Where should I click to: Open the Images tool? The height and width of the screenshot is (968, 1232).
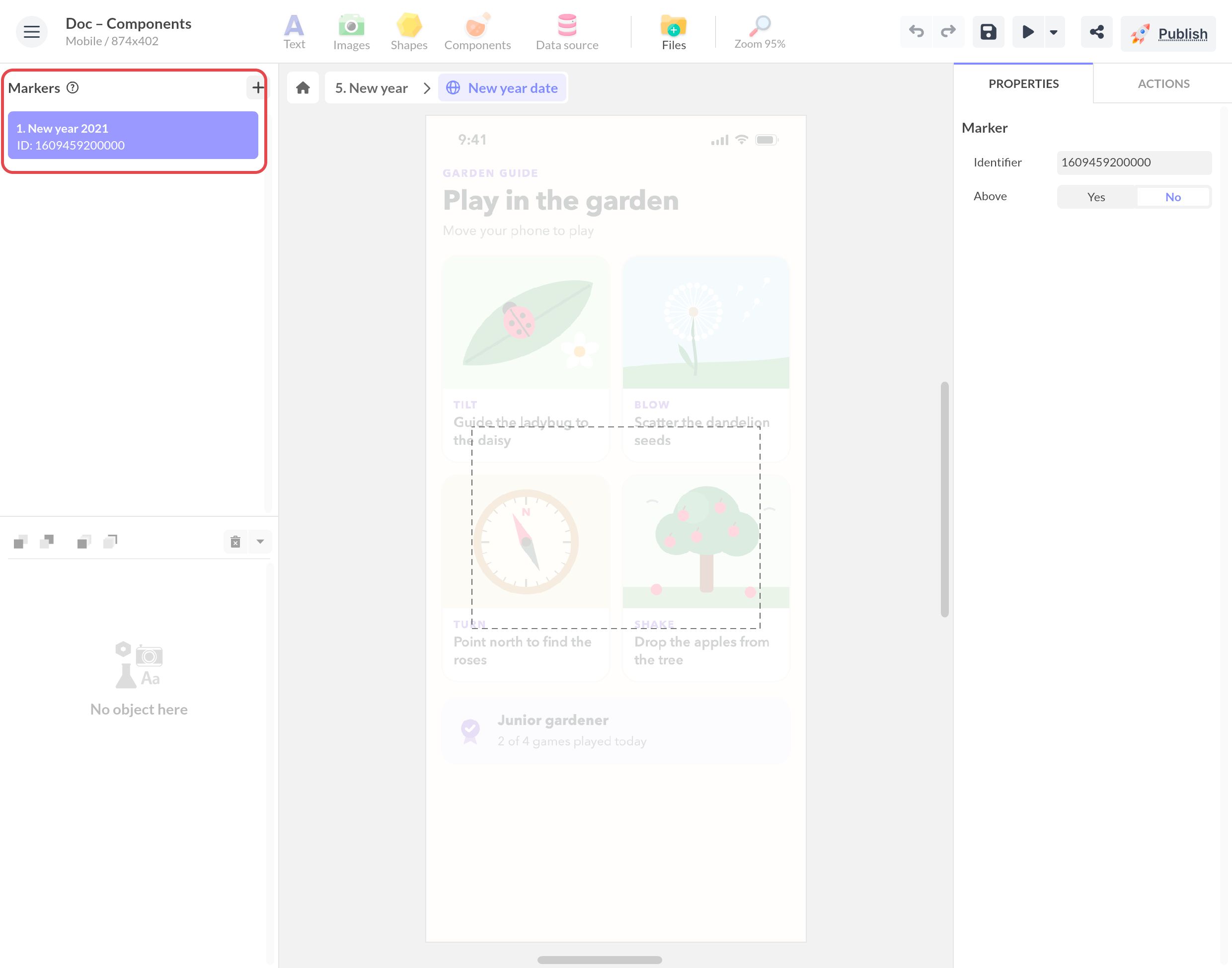coord(351,32)
